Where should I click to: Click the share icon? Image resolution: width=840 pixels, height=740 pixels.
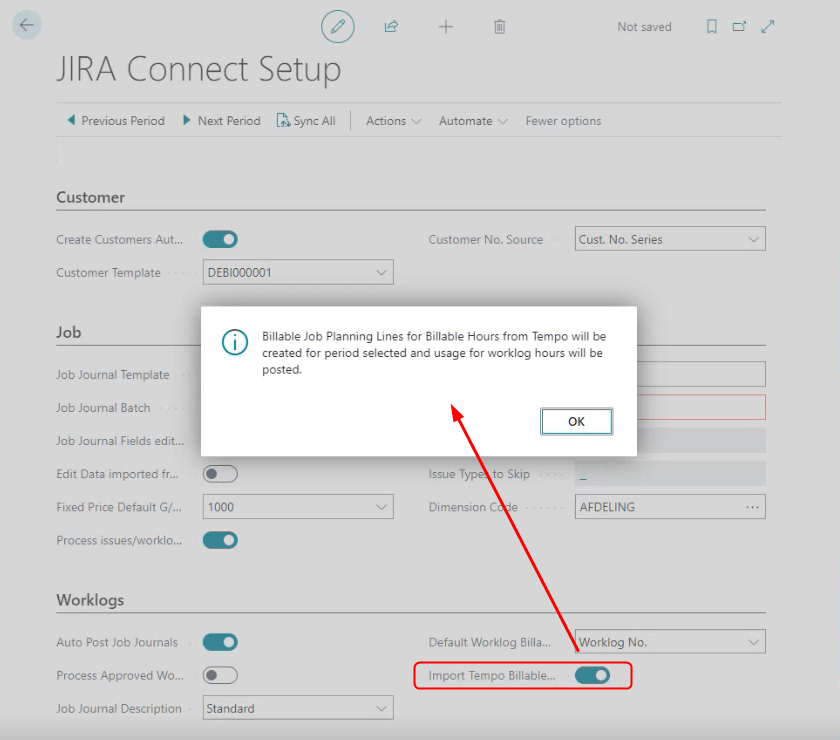click(392, 26)
